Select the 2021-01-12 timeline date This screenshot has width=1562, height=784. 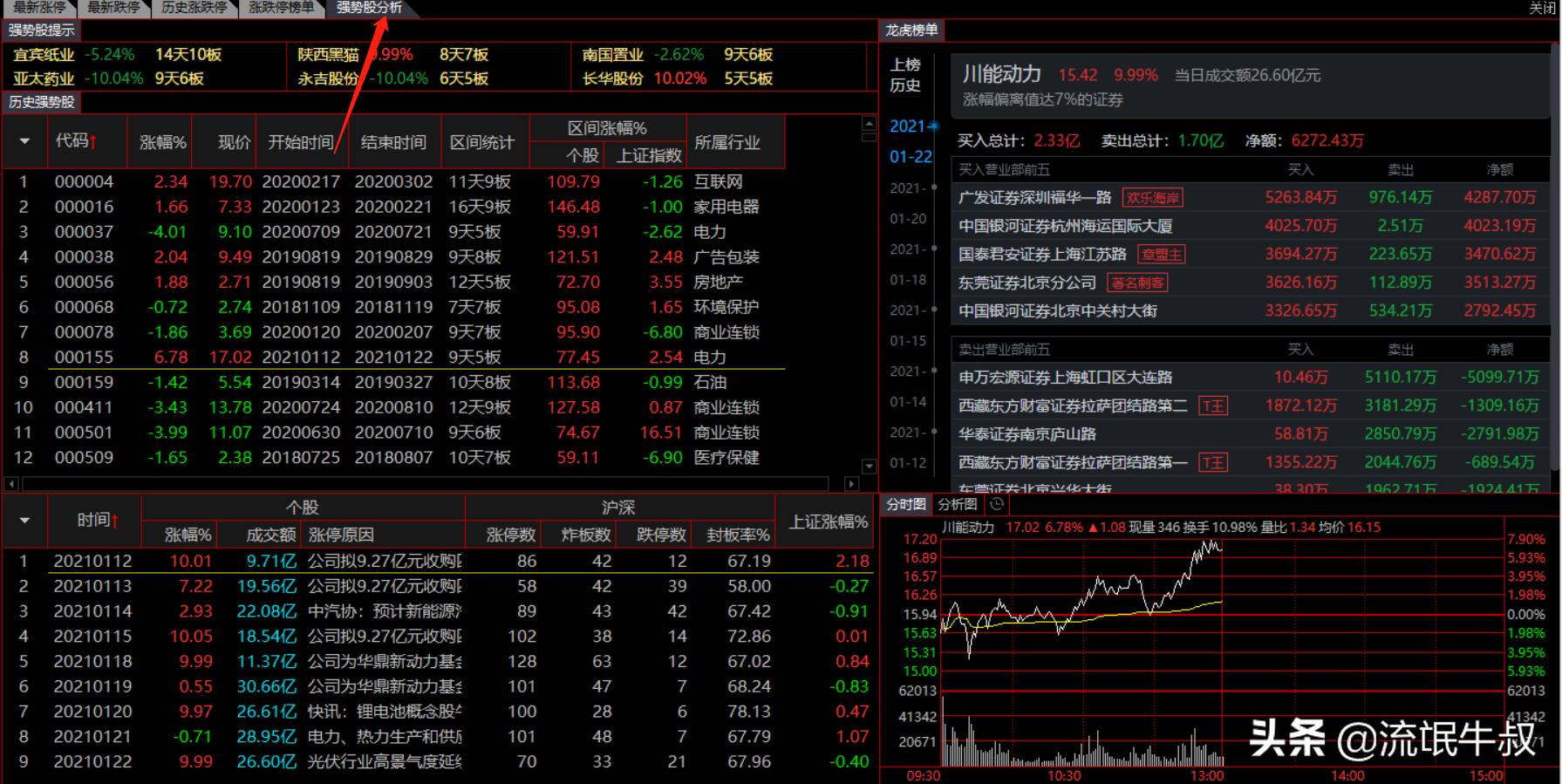pos(908,447)
